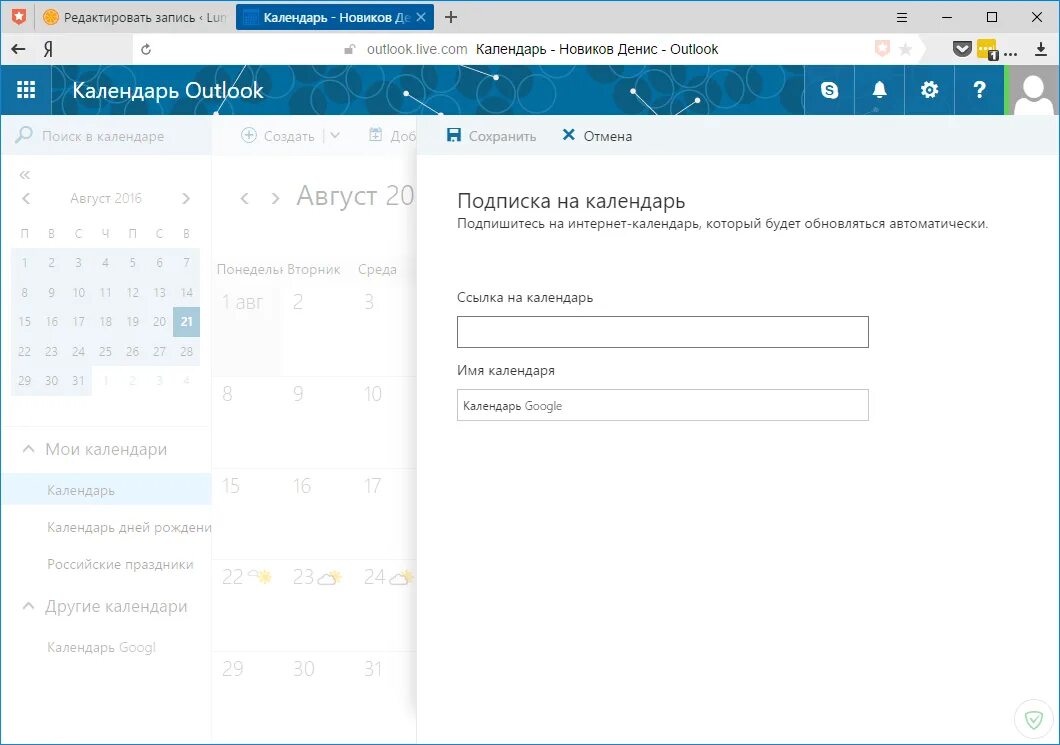Click 1 авг cell in main calendar
The height and width of the screenshot is (745, 1060).
click(x=247, y=330)
